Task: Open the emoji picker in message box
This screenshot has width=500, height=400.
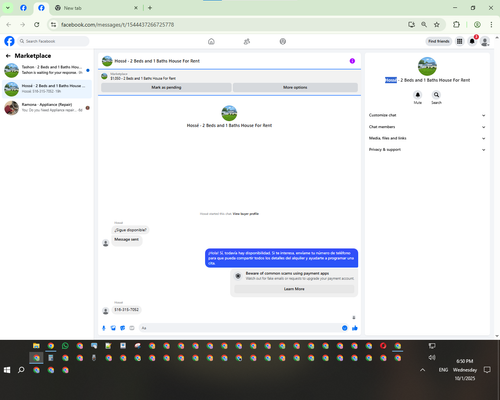Action: click(x=345, y=328)
